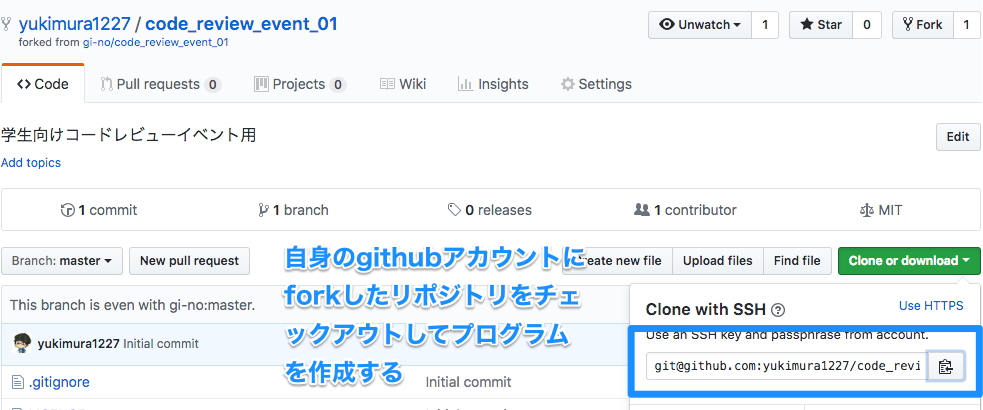
Task: Click New pull request button
Action: [x=189, y=261]
